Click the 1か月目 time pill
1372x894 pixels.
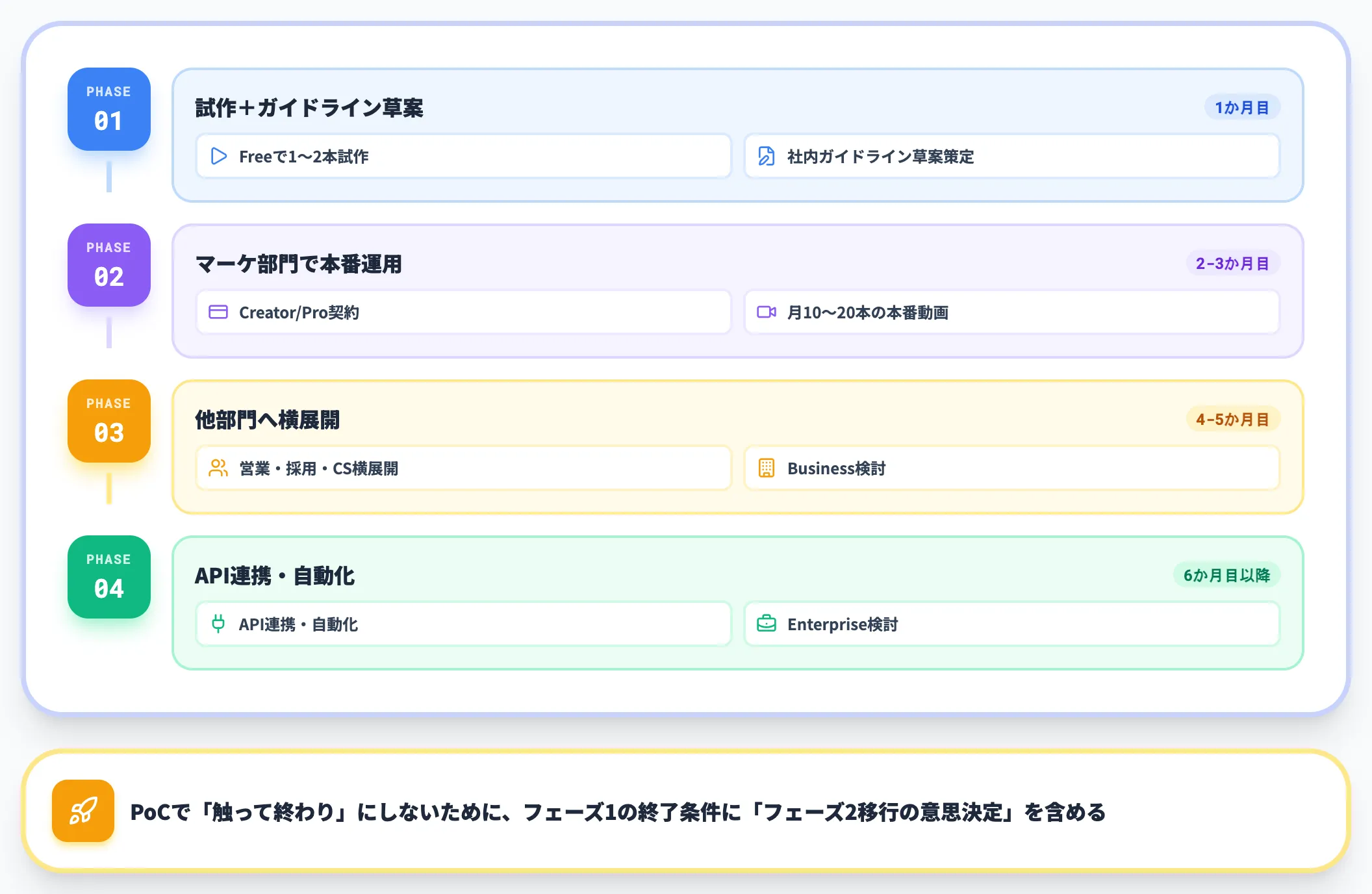click(1242, 107)
